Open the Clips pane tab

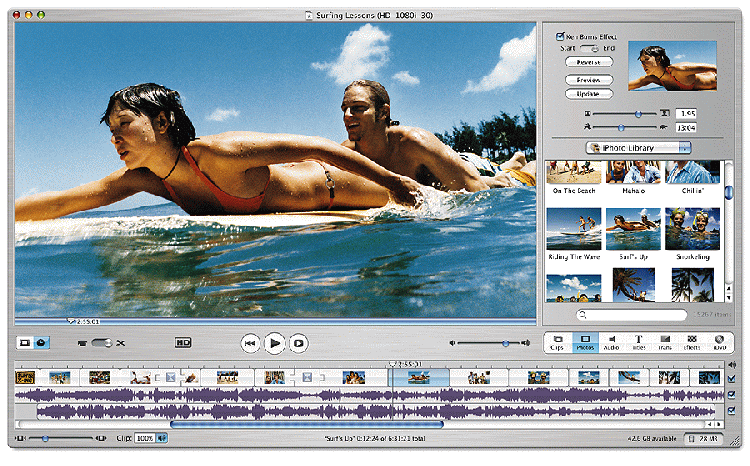pos(557,343)
